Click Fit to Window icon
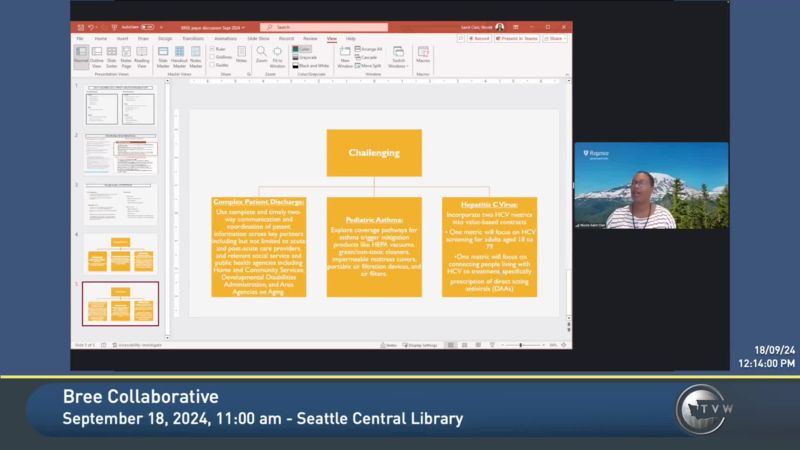The width and height of the screenshot is (800, 450). [277, 54]
